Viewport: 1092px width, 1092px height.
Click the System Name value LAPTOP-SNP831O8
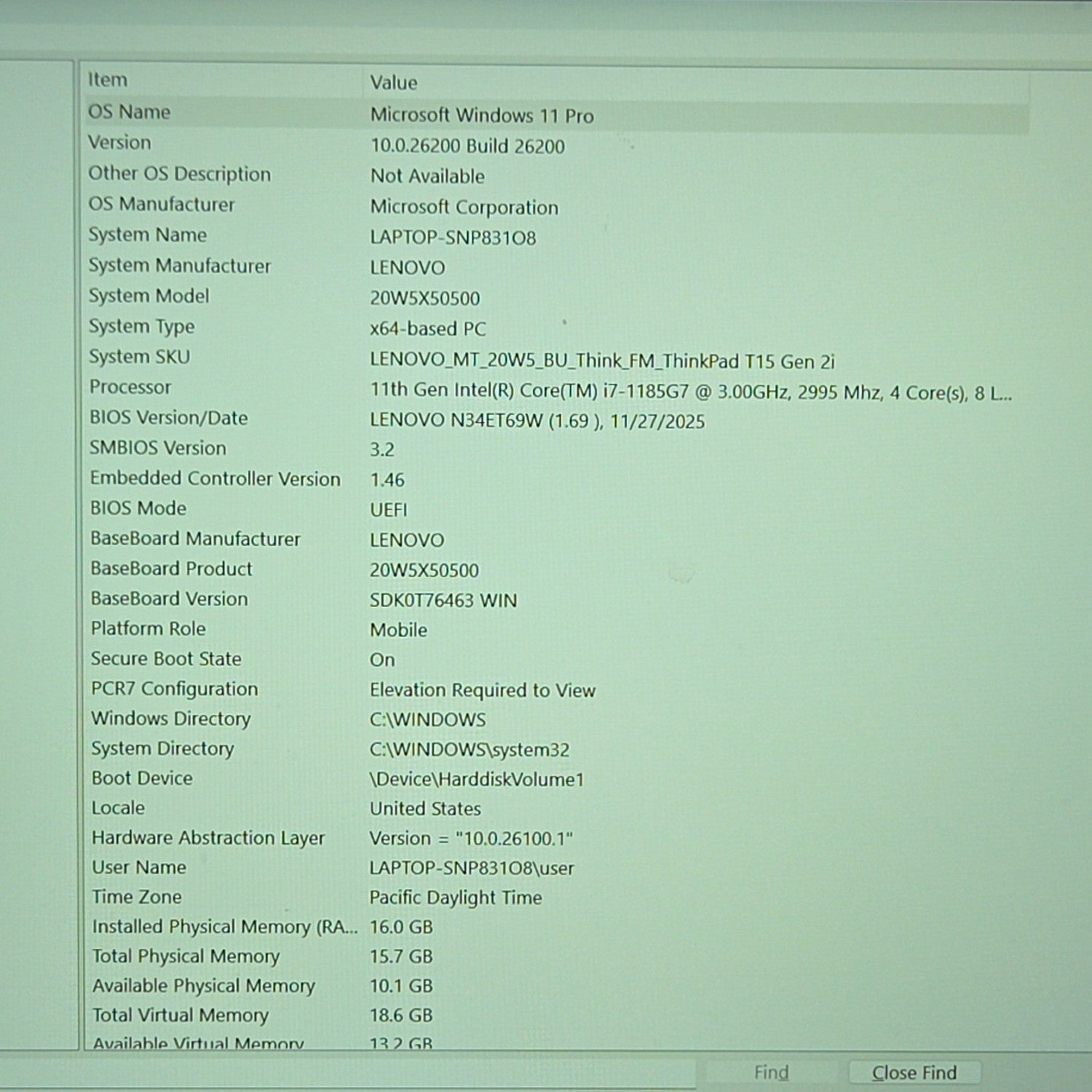(453, 237)
